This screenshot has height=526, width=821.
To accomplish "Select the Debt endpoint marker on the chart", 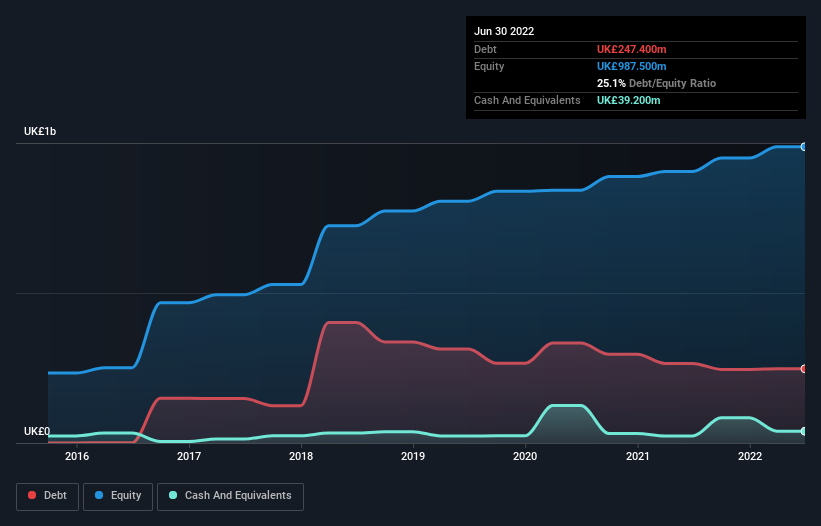I will (x=804, y=369).
